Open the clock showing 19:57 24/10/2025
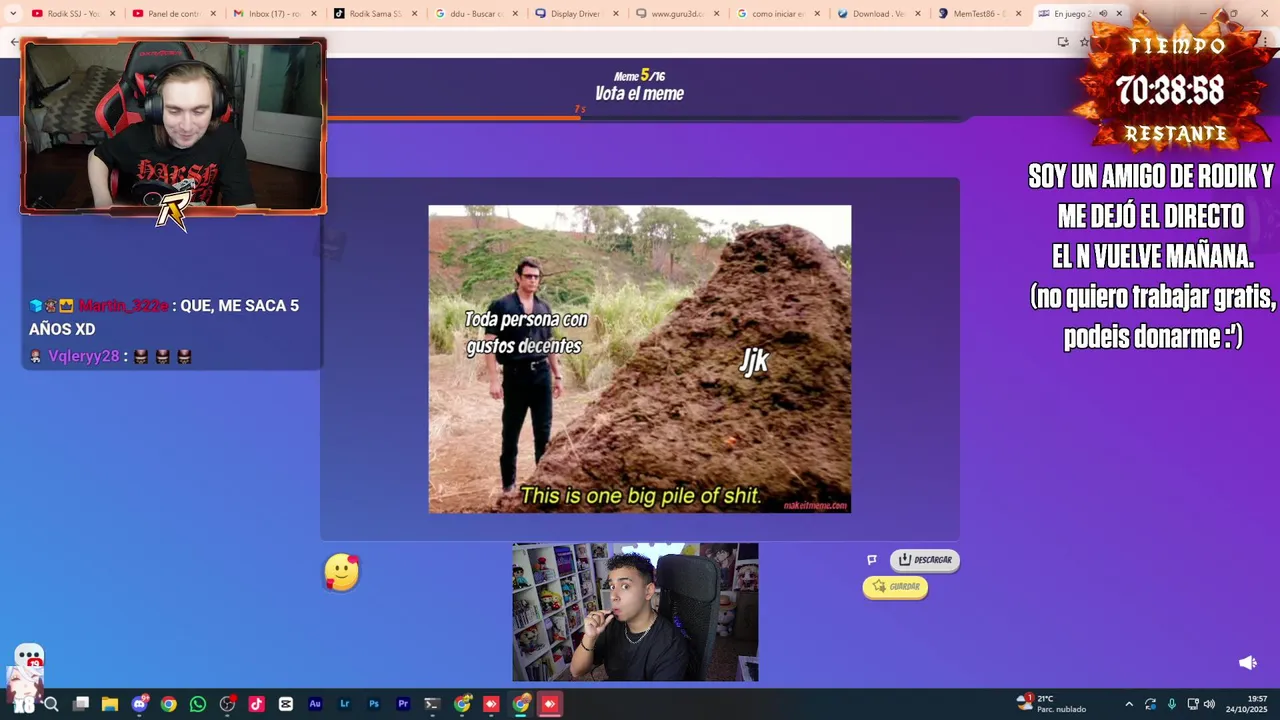1280x720 pixels. (x=1246, y=704)
